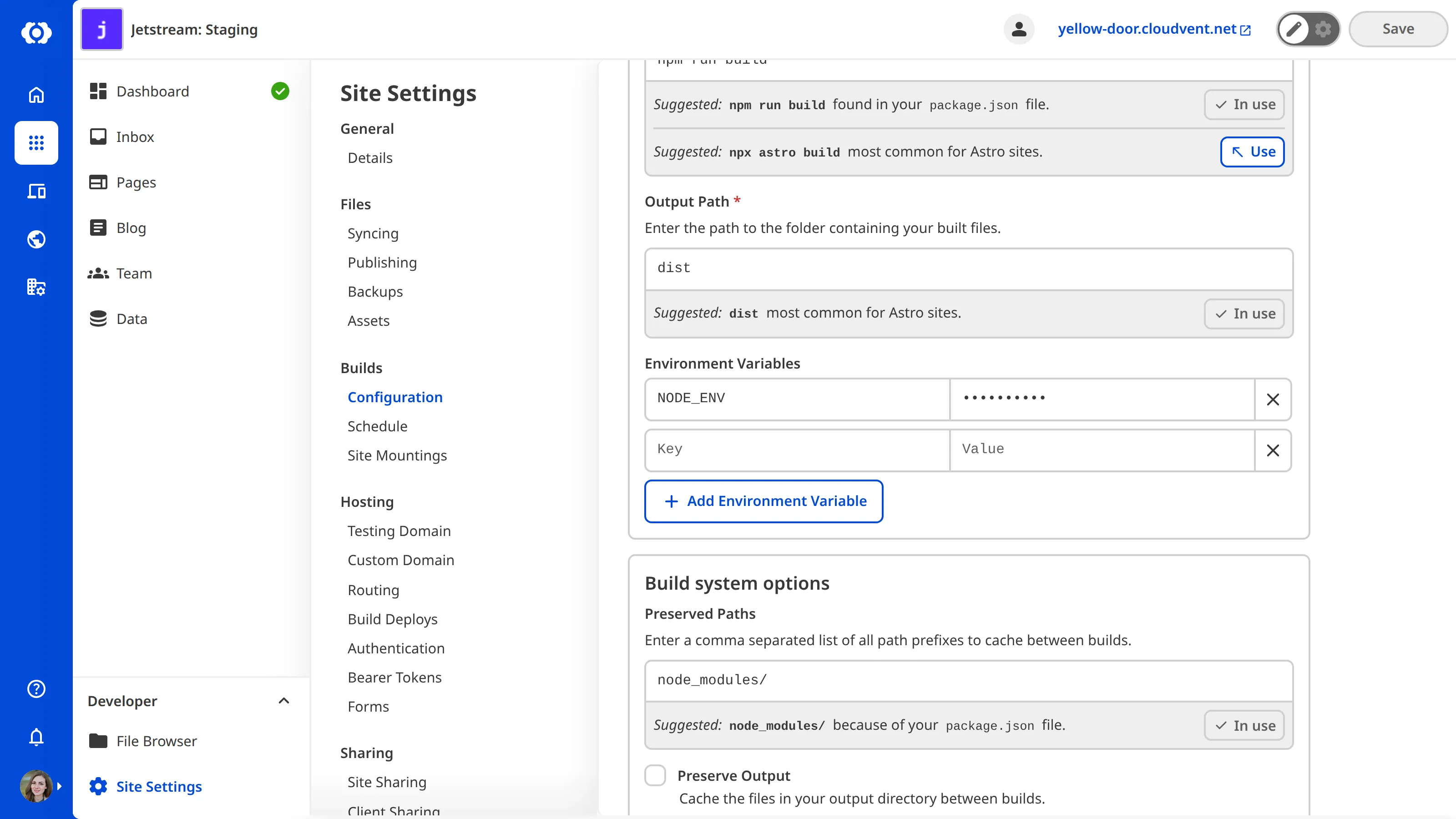
Task: Open Testing Domain settings
Action: (x=399, y=531)
